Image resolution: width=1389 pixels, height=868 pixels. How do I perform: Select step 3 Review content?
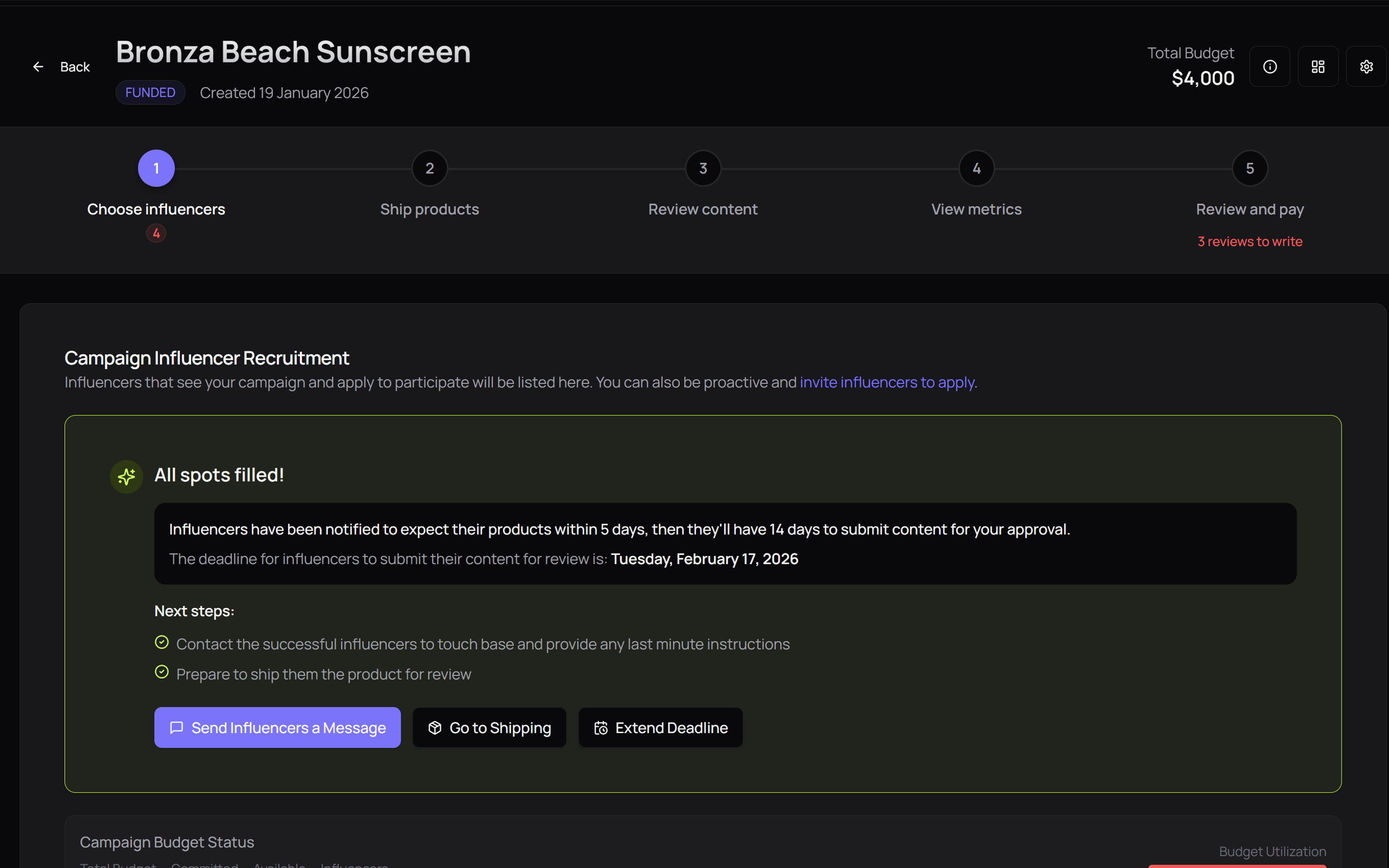click(x=703, y=168)
